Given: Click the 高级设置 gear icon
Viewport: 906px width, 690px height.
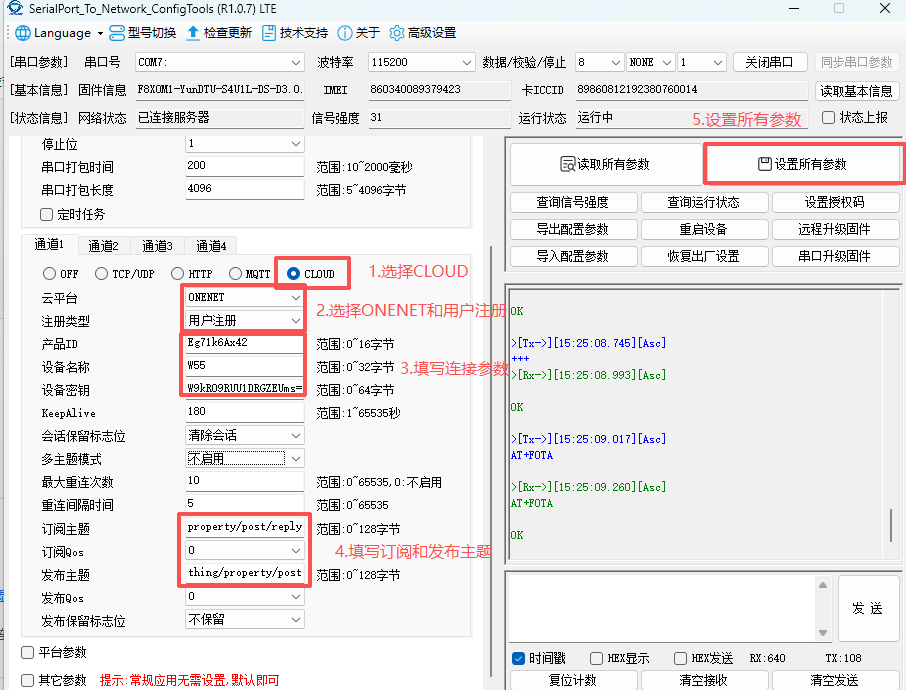Looking at the screenshot, I should (x=396, y=33).
